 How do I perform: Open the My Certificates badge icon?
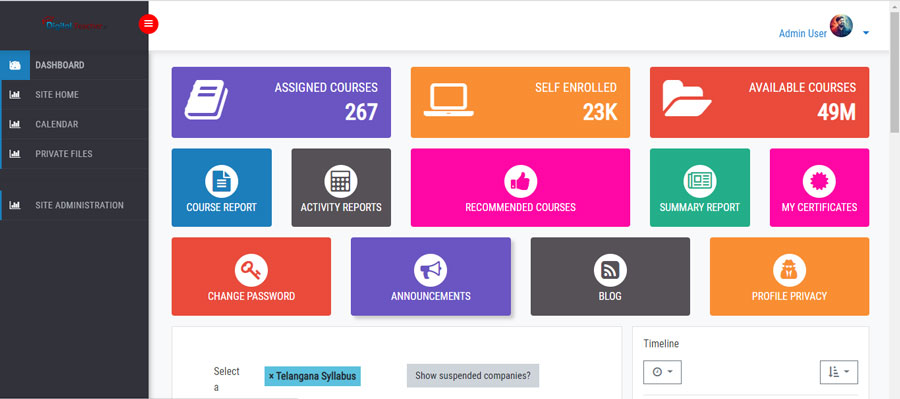tap(819, 181)
